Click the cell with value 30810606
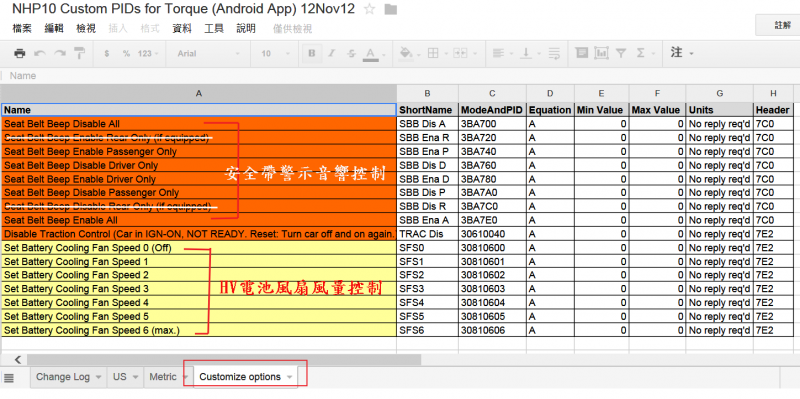This screenshot has width=800, height=399. [x=492, y=330]
